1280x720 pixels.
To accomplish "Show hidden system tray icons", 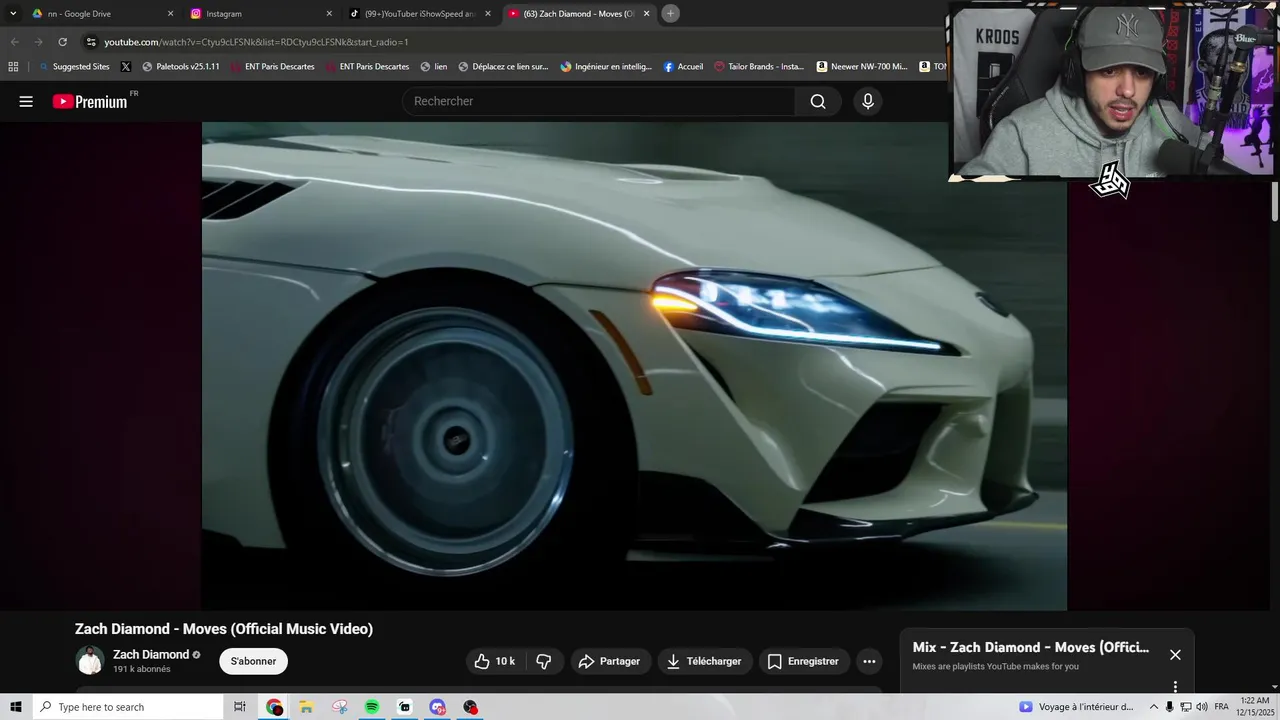I will coord(1153,707).
